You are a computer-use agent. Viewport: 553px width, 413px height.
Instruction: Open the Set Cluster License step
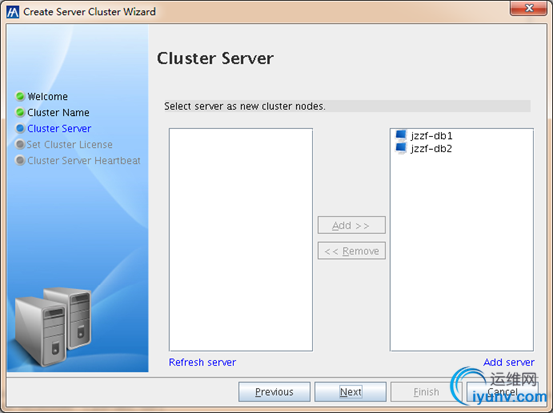tap(69, 145)
